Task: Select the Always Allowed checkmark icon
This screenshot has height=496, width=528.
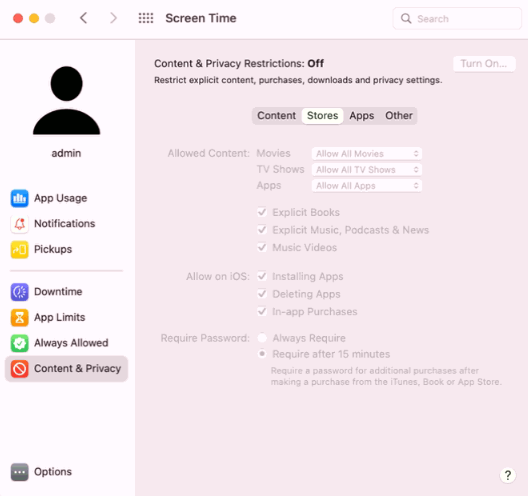Action: [20, 343]
